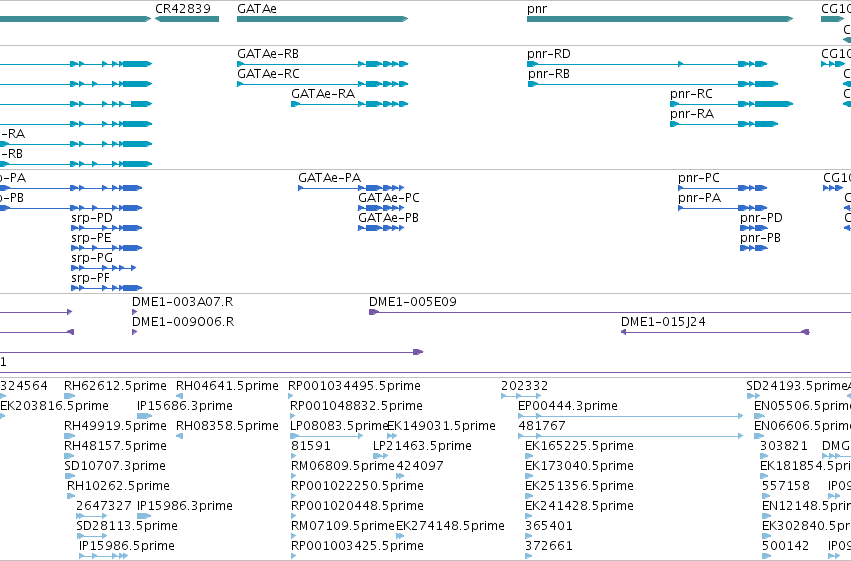Click the 424097 feature label

420,467
